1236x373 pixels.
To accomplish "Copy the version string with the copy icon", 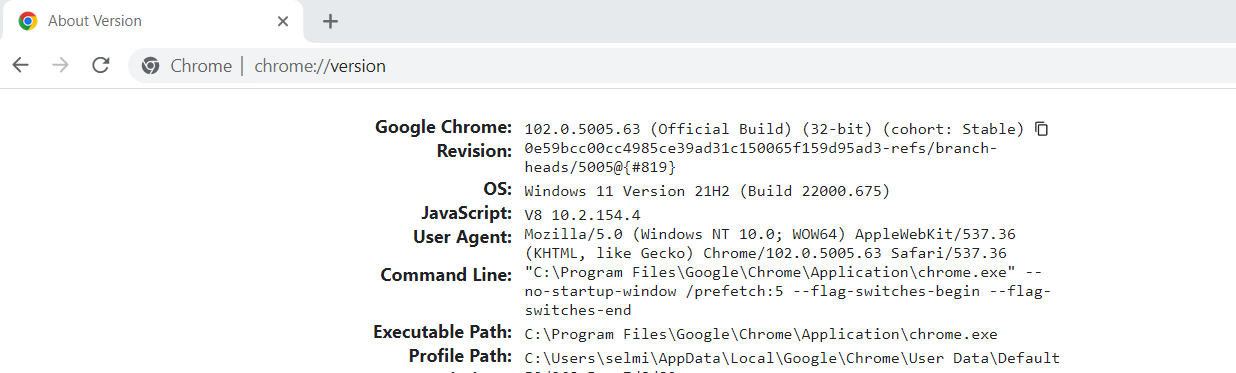I will coord(1042,129).
